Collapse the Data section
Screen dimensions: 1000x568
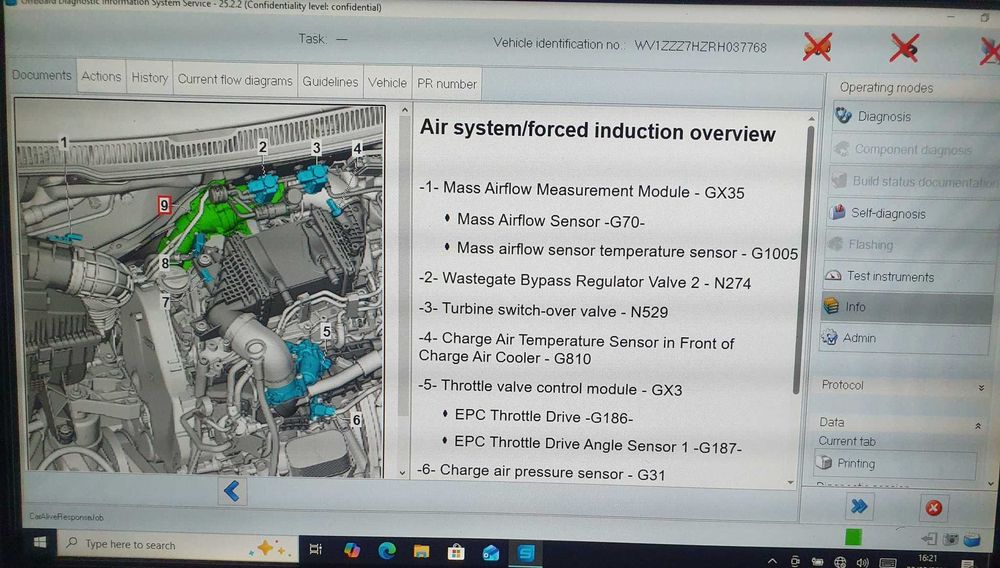[978, 425]
